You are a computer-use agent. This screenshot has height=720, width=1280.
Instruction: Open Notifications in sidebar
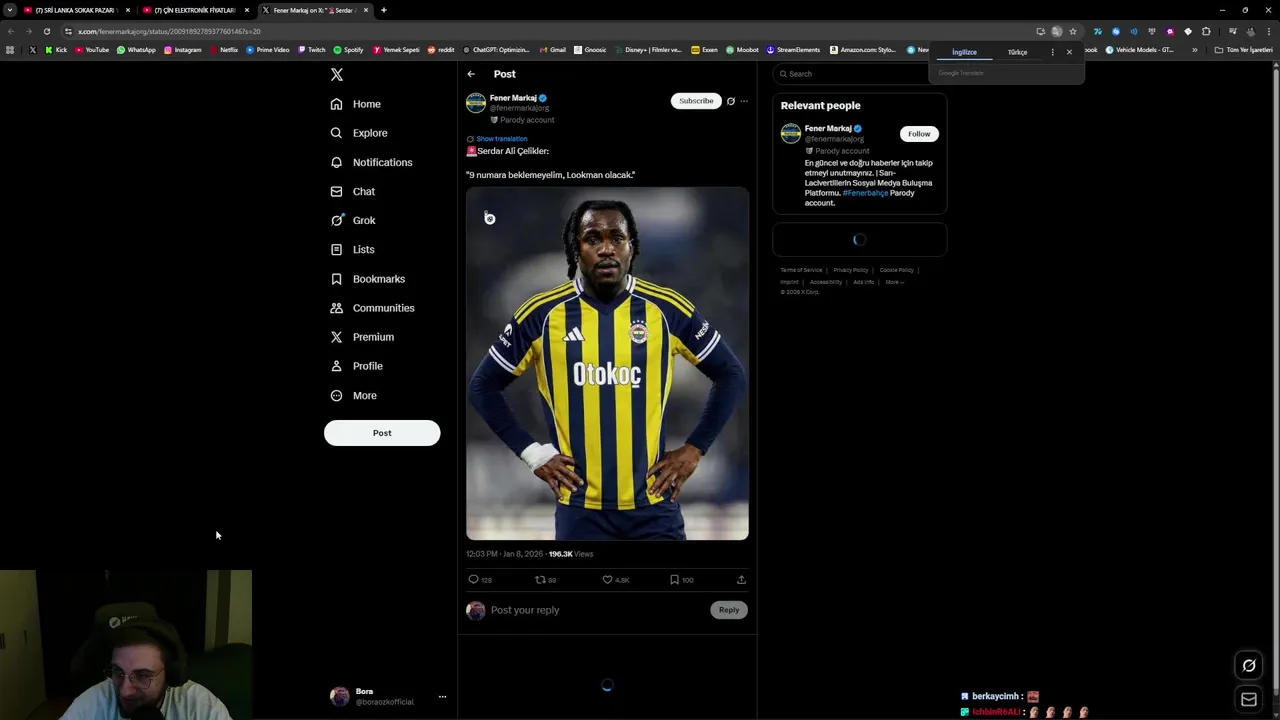coord(371,162)
